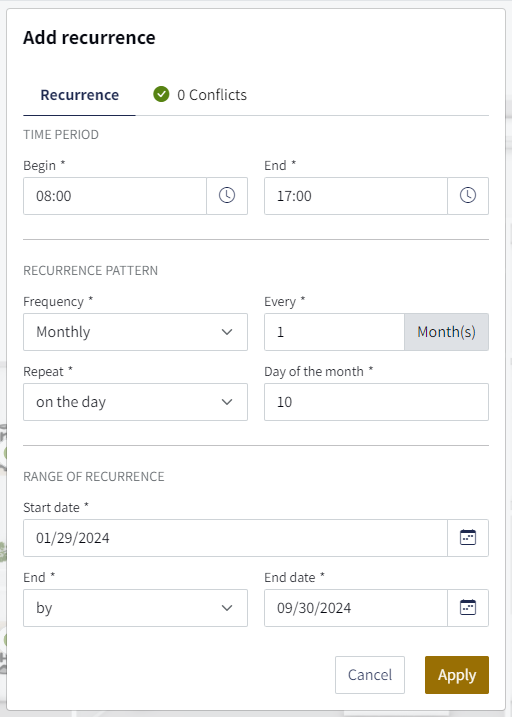Image resolution: width=512 pixels, height=717 pixels.
Task: Open the Begin time clock picker
Action: click(227, 196)
